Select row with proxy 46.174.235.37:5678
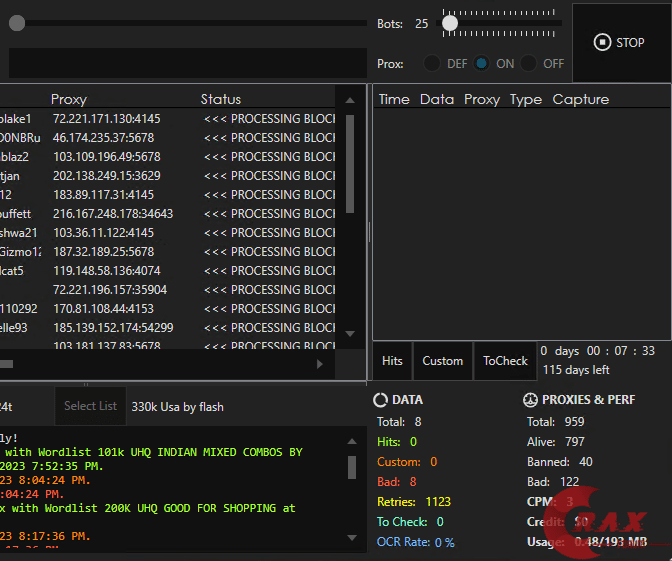 pos(167,138)
